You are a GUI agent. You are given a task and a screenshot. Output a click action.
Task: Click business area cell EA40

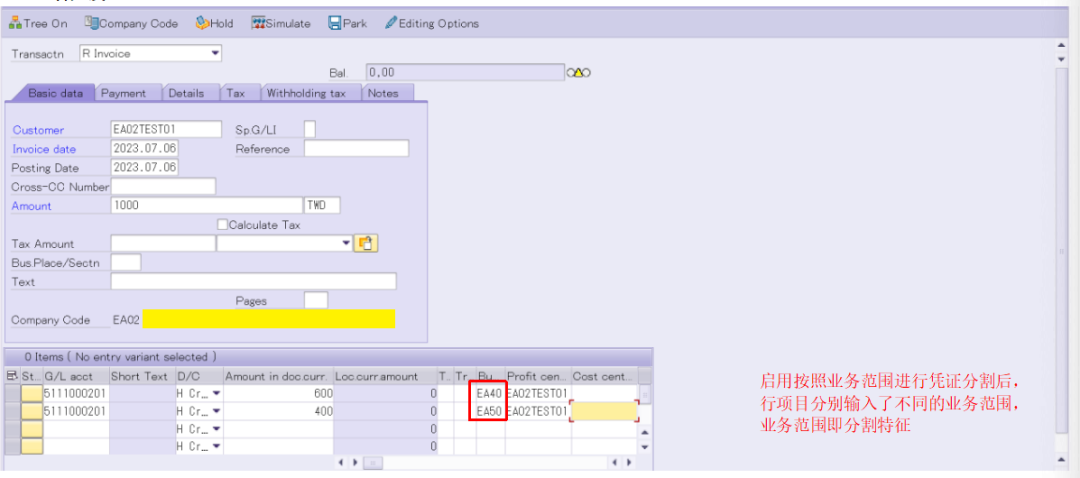tap(490, 393)
